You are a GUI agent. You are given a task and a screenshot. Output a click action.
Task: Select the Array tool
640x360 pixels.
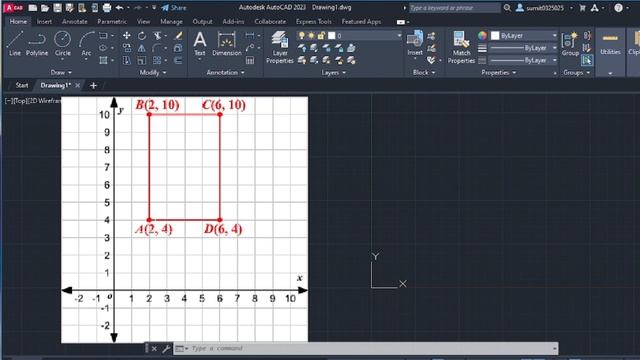pos(157,60)
